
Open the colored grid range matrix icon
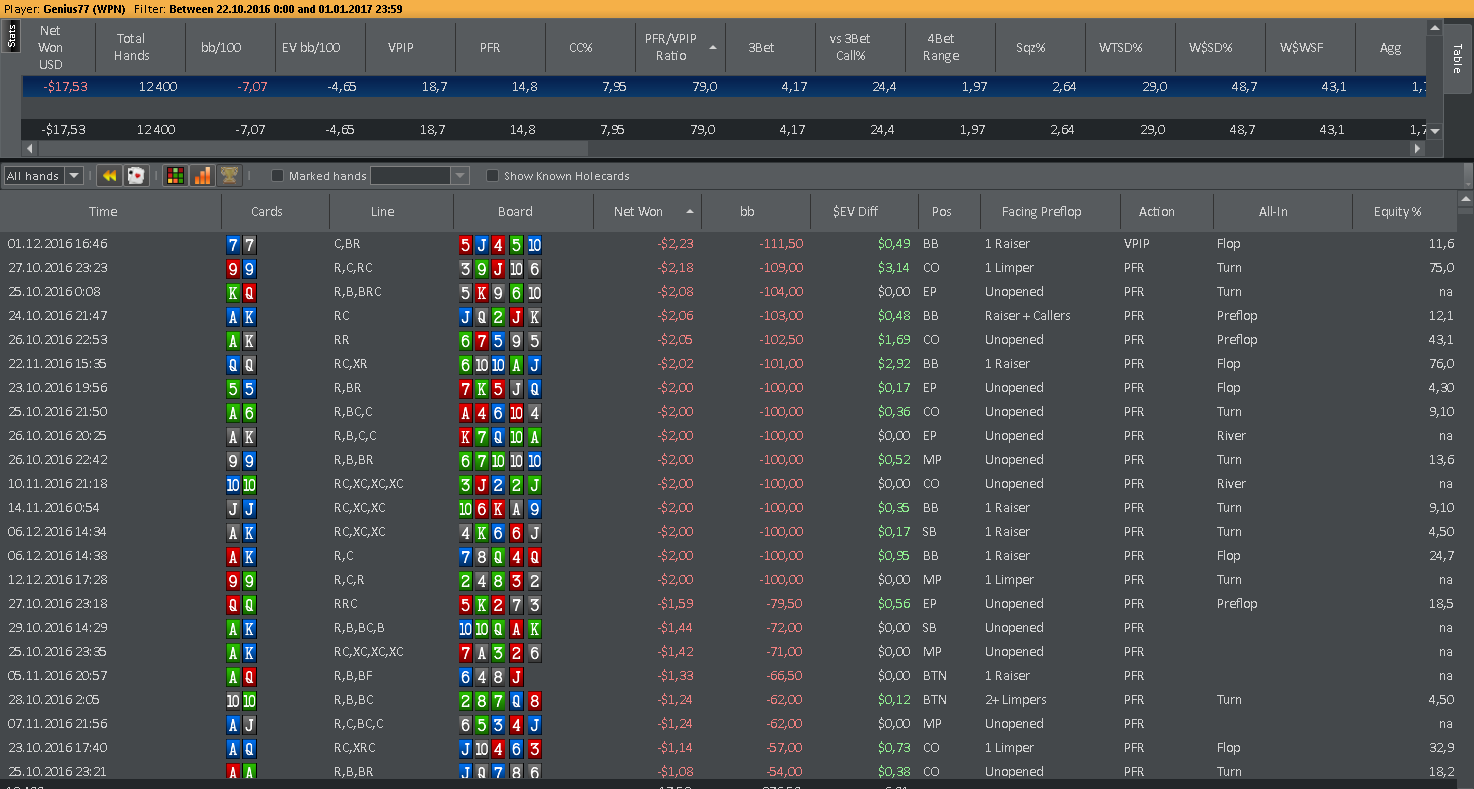tap(176, 176)
